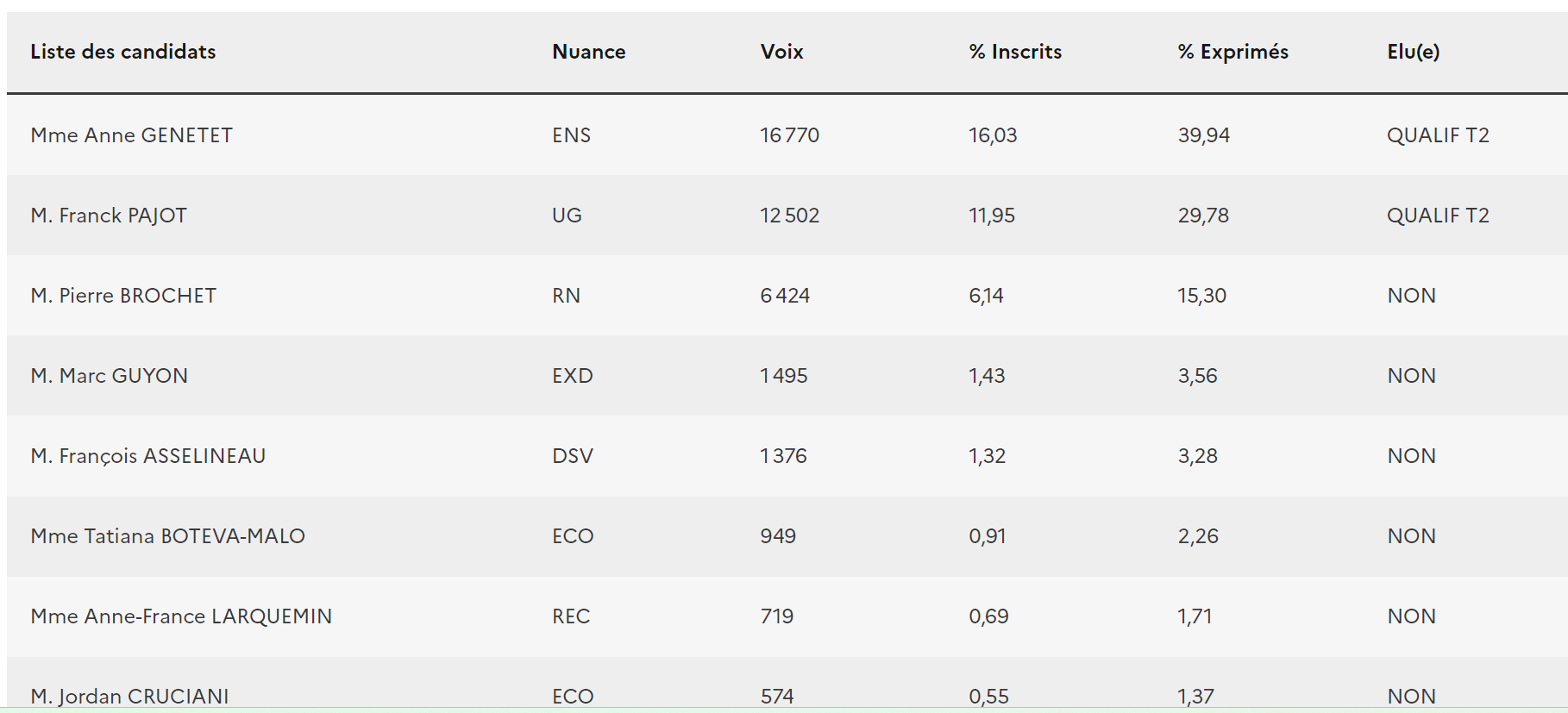Image resolution: width=1568 pixels, height=713 pixels.
Task: Click the 16 770 votes value
Action: pos(789,135)
